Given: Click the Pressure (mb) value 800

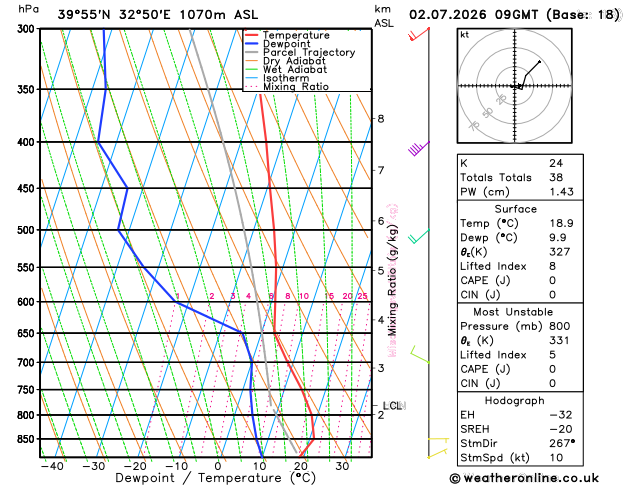Looking at the screenshot, I should (x=560, y=326).
